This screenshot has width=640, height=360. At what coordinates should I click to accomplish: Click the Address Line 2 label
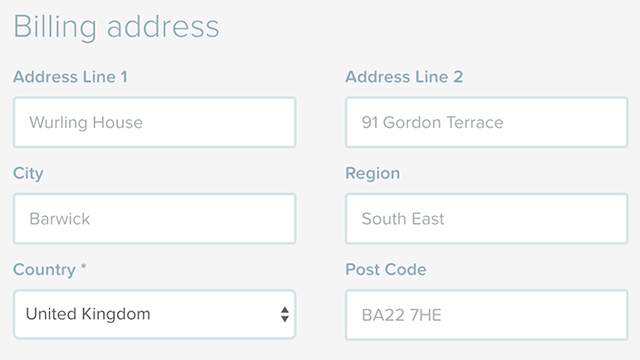[x=404, y=77]
